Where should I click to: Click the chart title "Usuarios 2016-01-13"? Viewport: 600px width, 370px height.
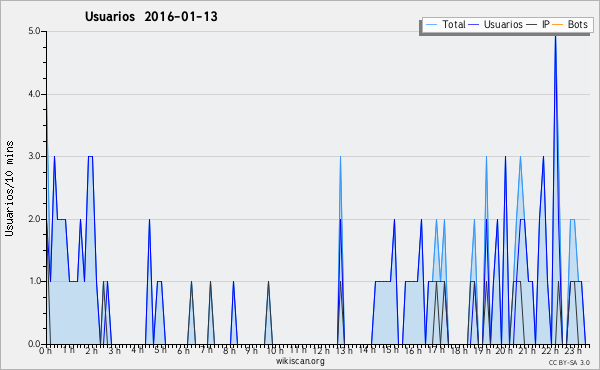point(151,16)
